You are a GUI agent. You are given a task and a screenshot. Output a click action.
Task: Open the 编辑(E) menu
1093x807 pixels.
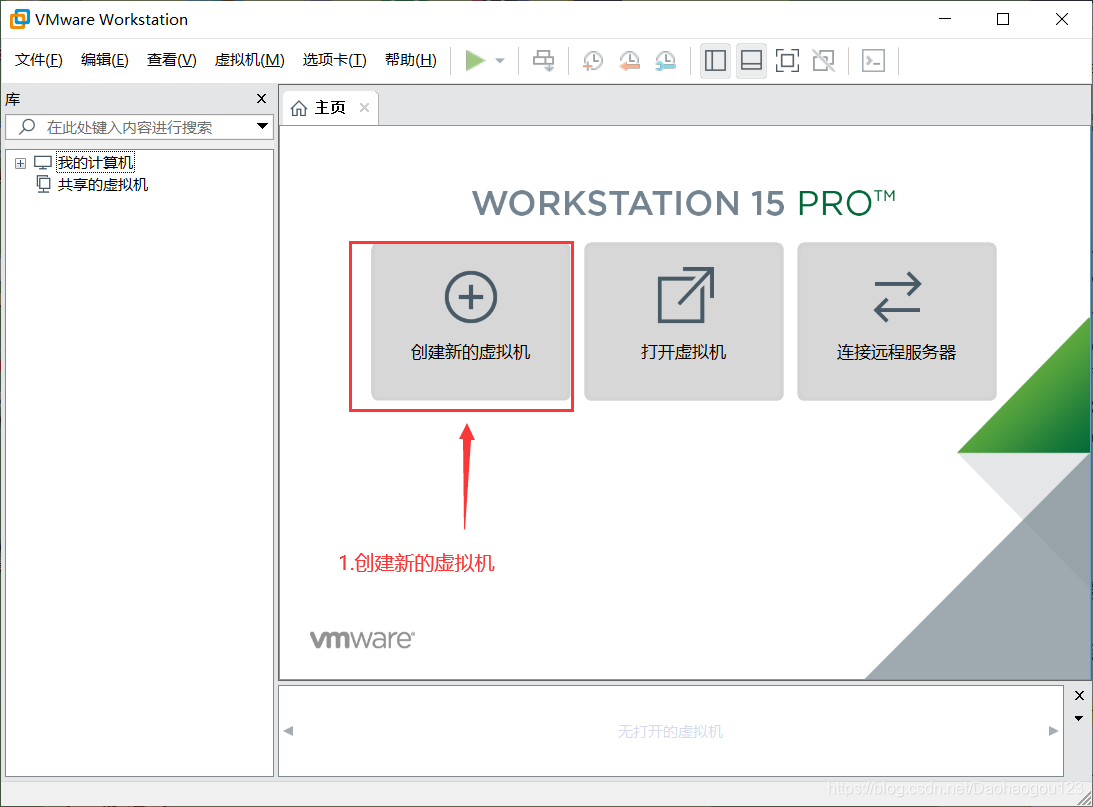tap(105, 60)
